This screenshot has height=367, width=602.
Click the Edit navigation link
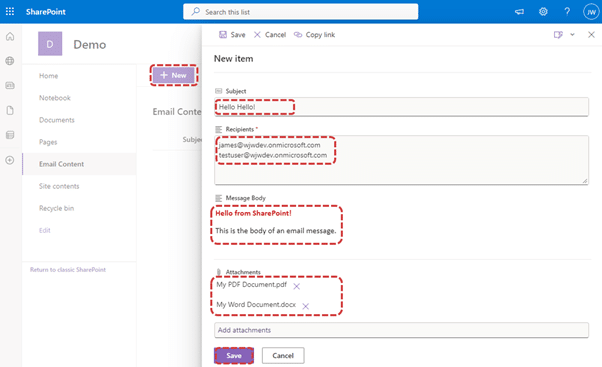(x=45, y=230)
